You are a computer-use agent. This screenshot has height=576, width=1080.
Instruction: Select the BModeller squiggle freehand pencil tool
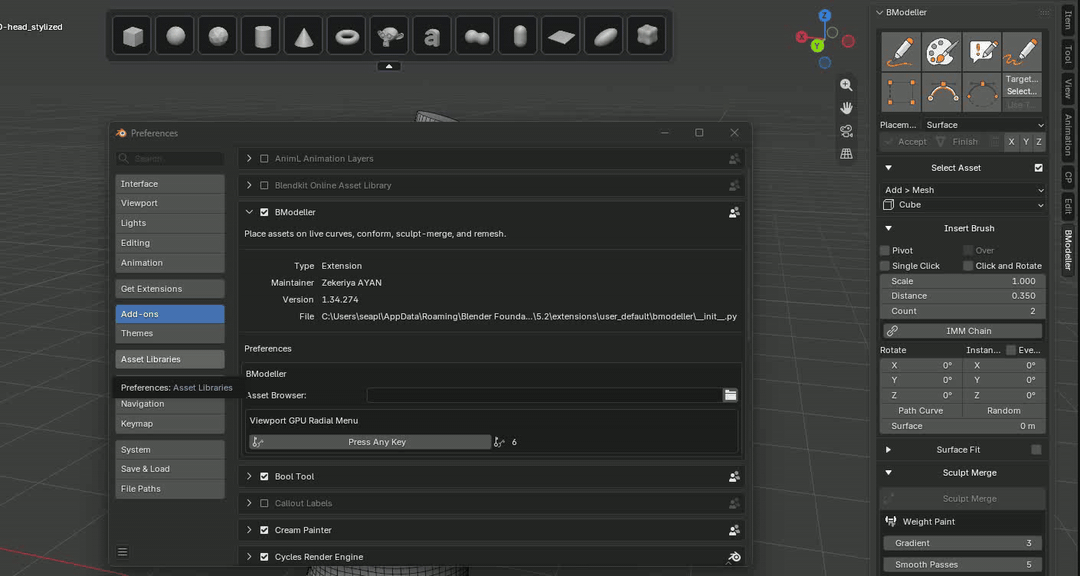1022,51
